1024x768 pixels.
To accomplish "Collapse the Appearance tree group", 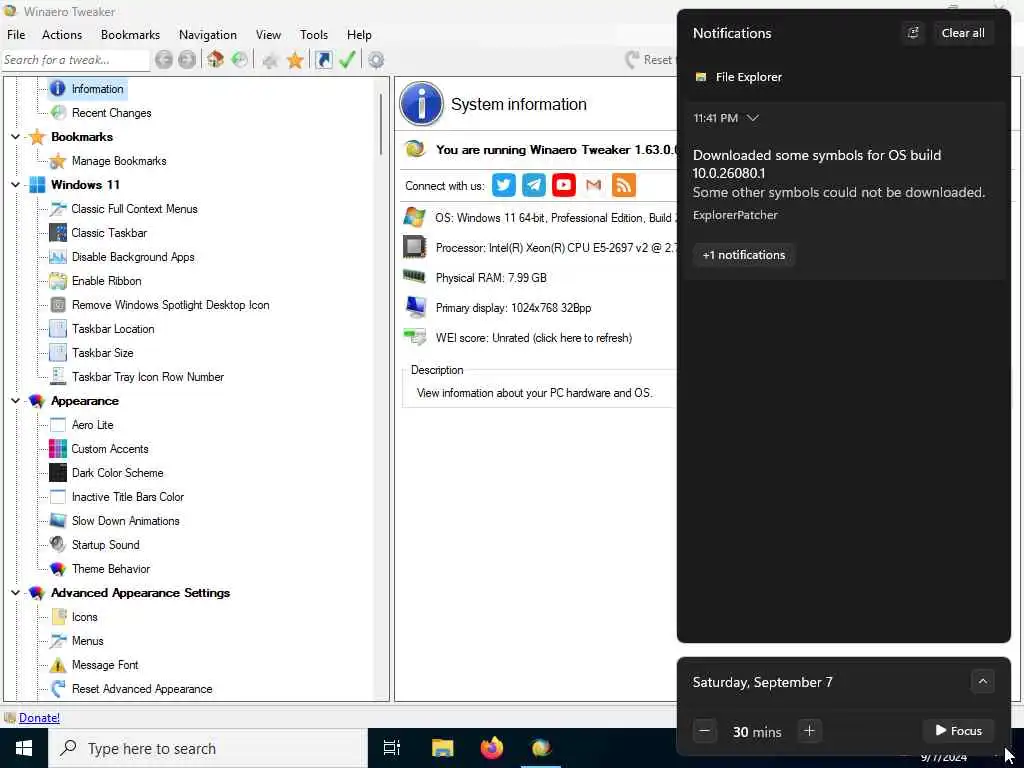I will 15,401.
